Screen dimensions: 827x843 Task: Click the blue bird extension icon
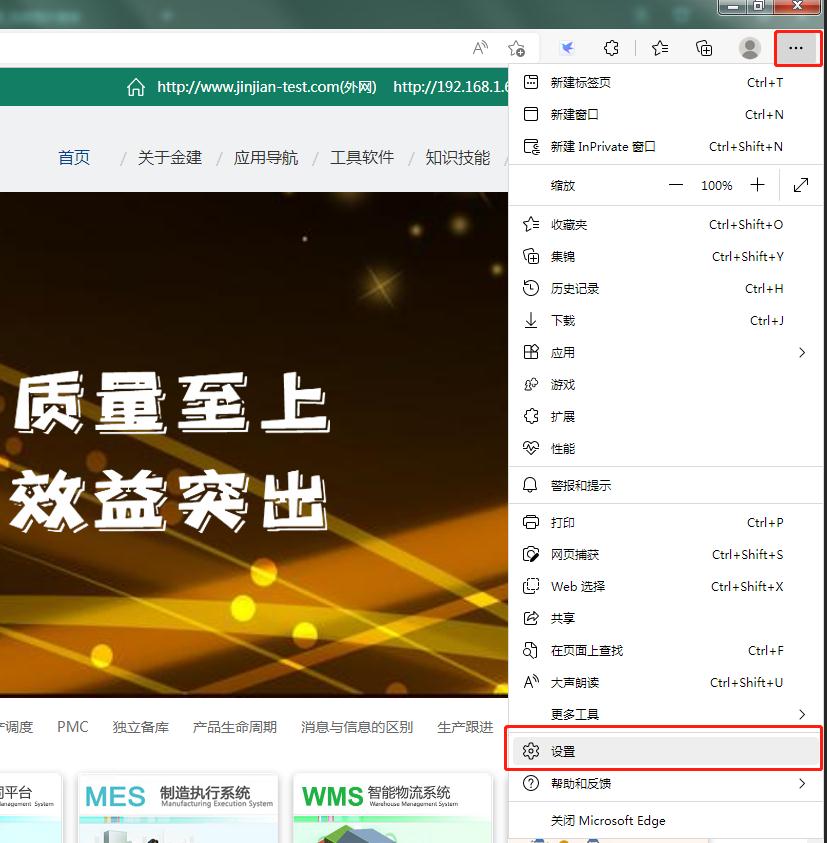pyautogui.click(x=567, y=48)
